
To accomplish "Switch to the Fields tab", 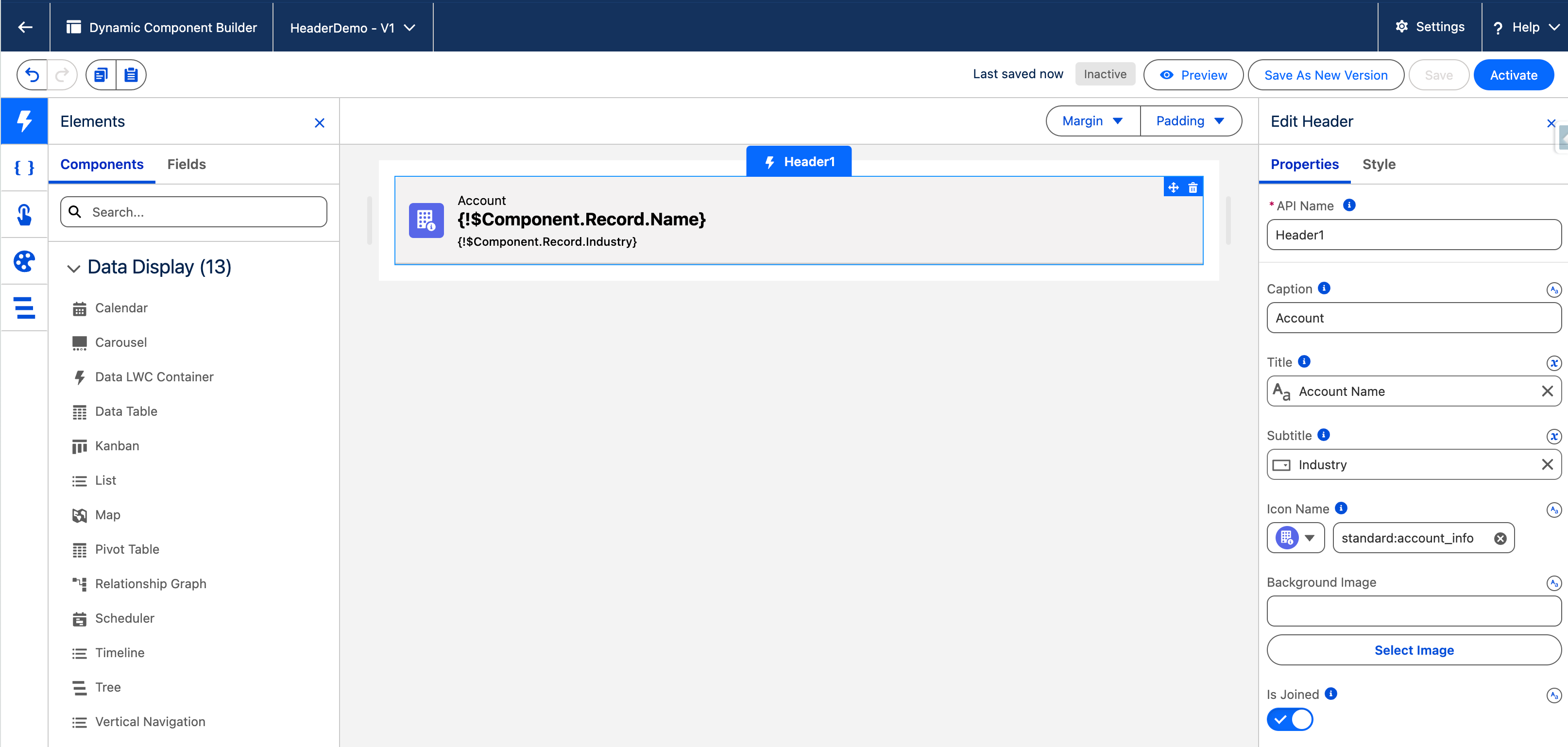I will [186, 164].
